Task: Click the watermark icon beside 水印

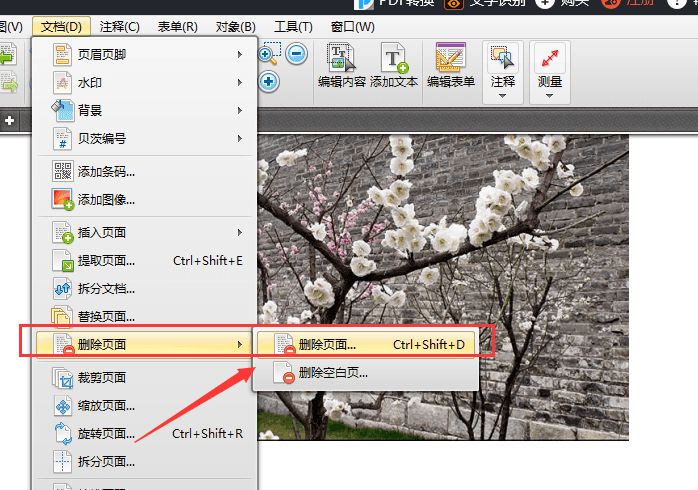Action: pyautogui.click(x=62, y=82)
